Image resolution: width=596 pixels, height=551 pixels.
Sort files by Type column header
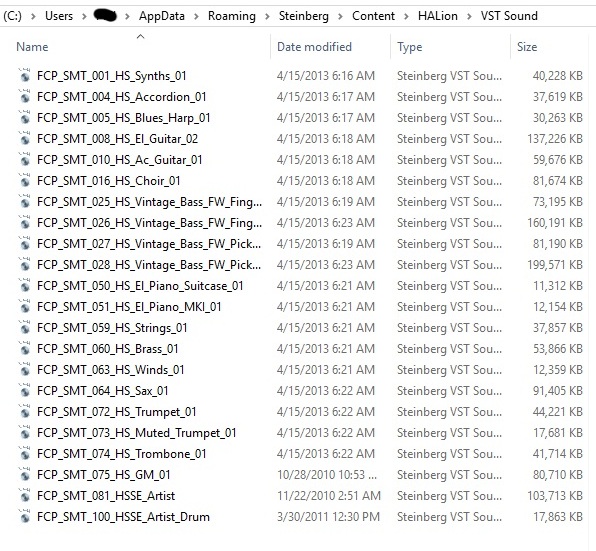pos(410,47)
